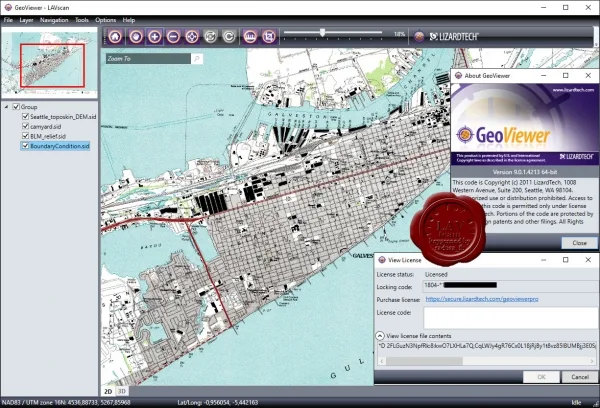The height and width of the screenshot is (408, 600).
Task: Open the Layer menu
Action: pyautogui.click(x=26, y=20)
